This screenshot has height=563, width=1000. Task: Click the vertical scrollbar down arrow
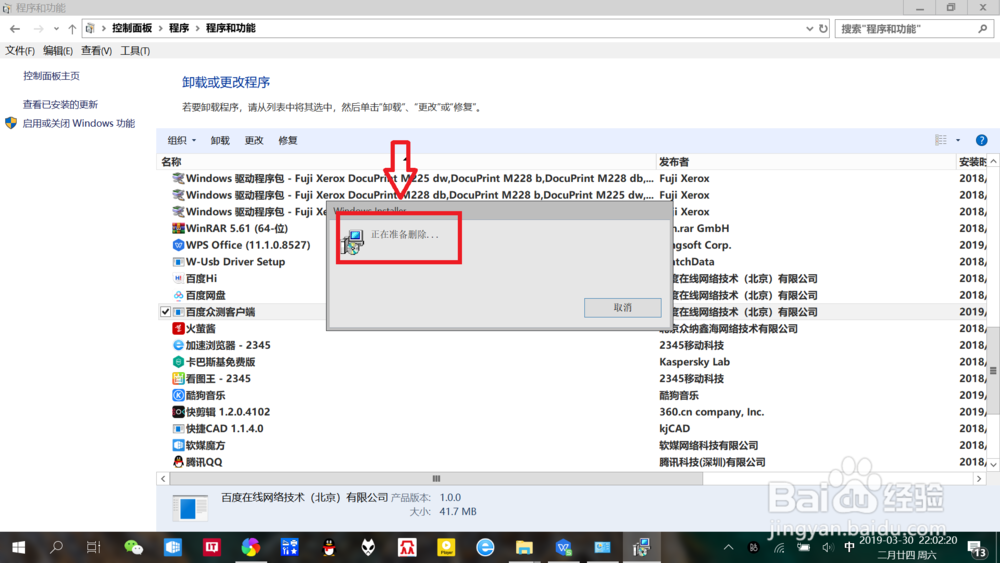tap(993, 464)
